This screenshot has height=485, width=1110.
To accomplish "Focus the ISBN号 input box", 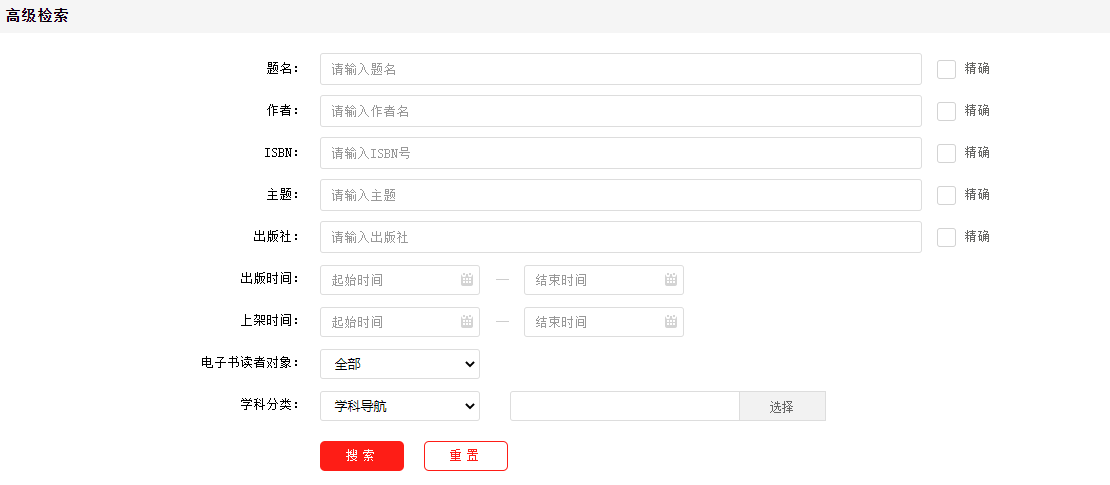I will (620, 153).
